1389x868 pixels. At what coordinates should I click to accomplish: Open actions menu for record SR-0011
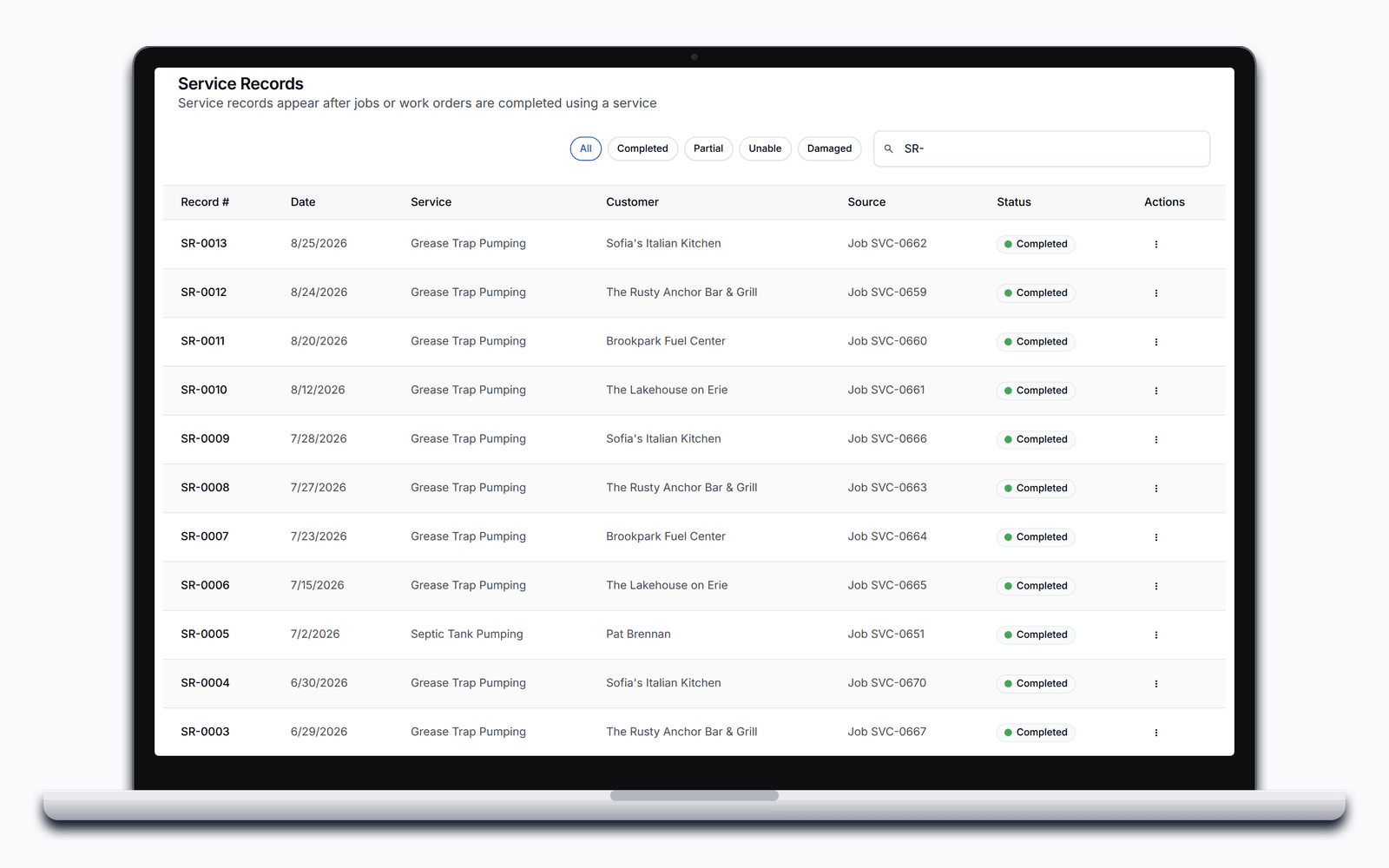click(x=1155, y=342)
